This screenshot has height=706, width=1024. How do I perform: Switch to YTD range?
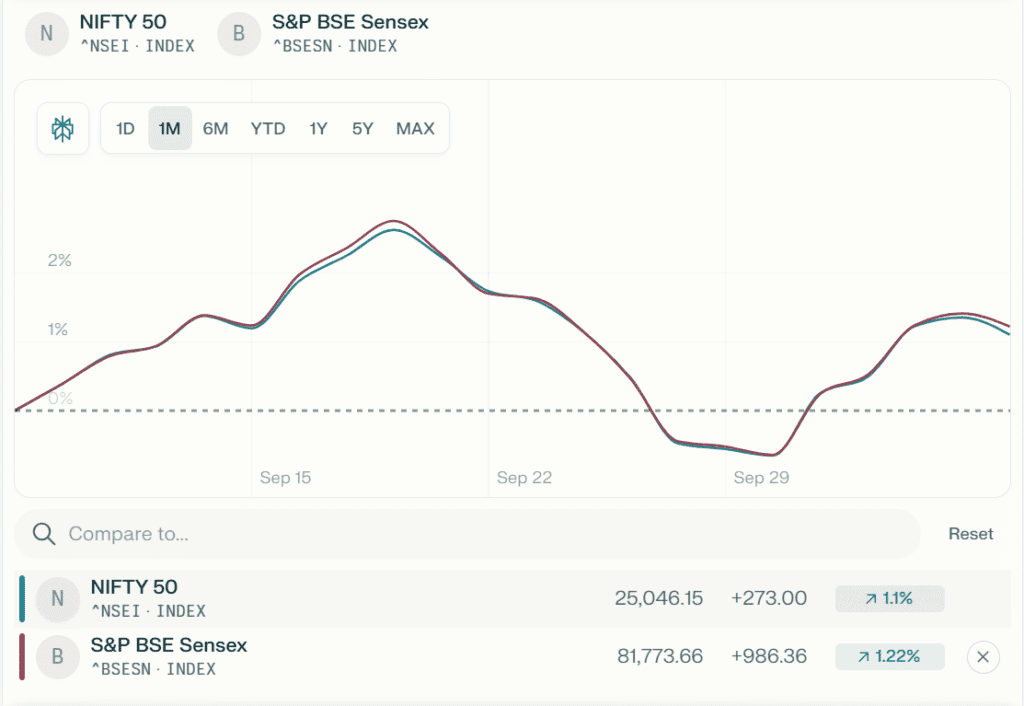pyautogui.click(x=267, y=129)
